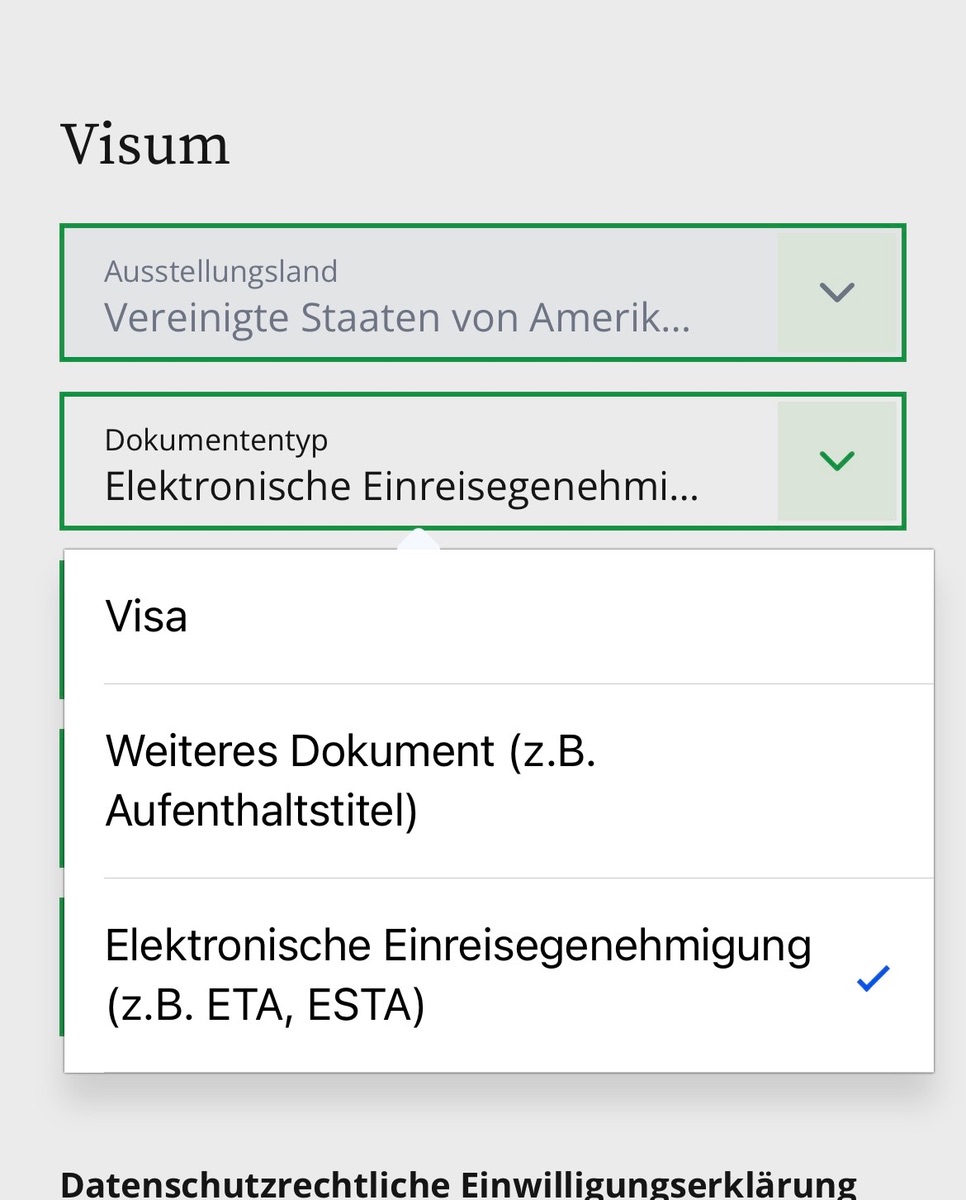Image resolution: width=966 pixels, height=1200 pixels.
Task: Select the "Visa" option in the list
Action: coord(146,617)
